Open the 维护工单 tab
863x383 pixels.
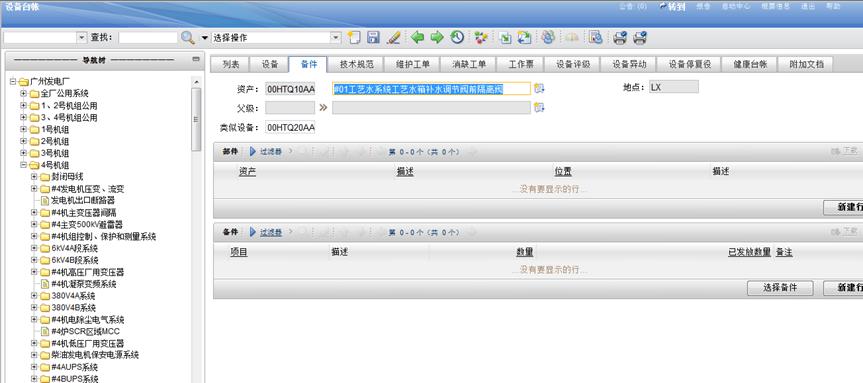coord(412,64)
